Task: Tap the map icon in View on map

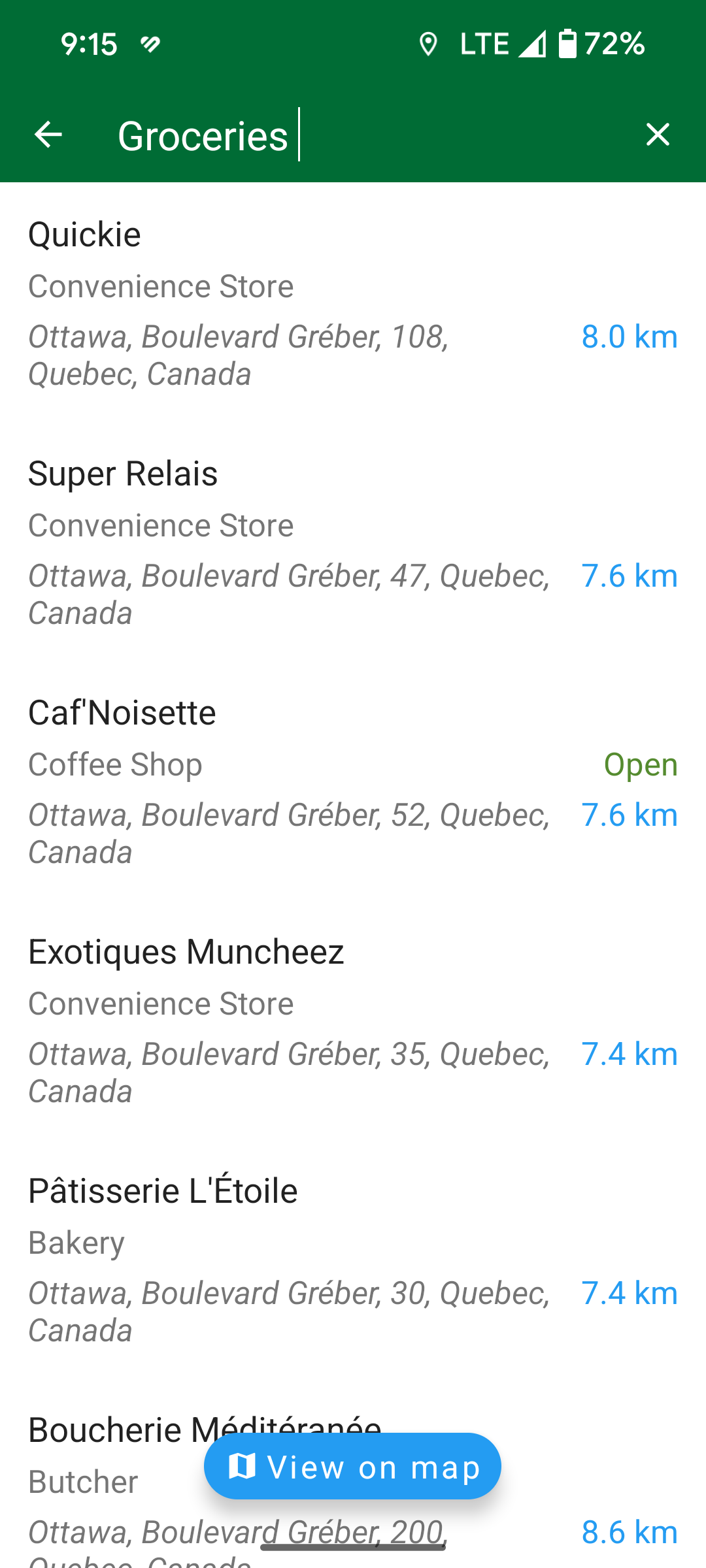Action: tap(242, 1466)
